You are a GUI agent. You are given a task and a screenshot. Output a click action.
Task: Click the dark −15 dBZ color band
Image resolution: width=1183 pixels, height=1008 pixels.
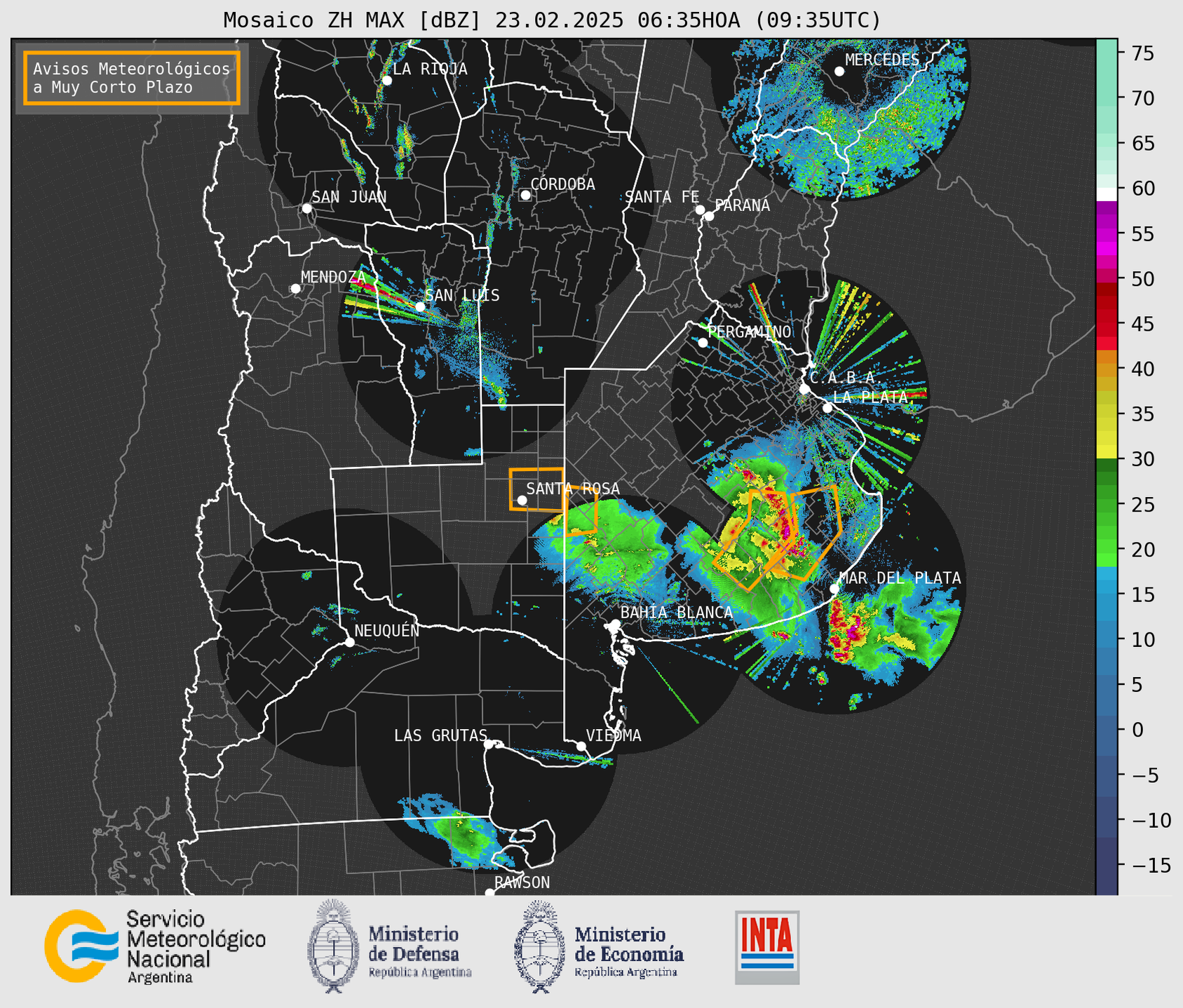1107,866
